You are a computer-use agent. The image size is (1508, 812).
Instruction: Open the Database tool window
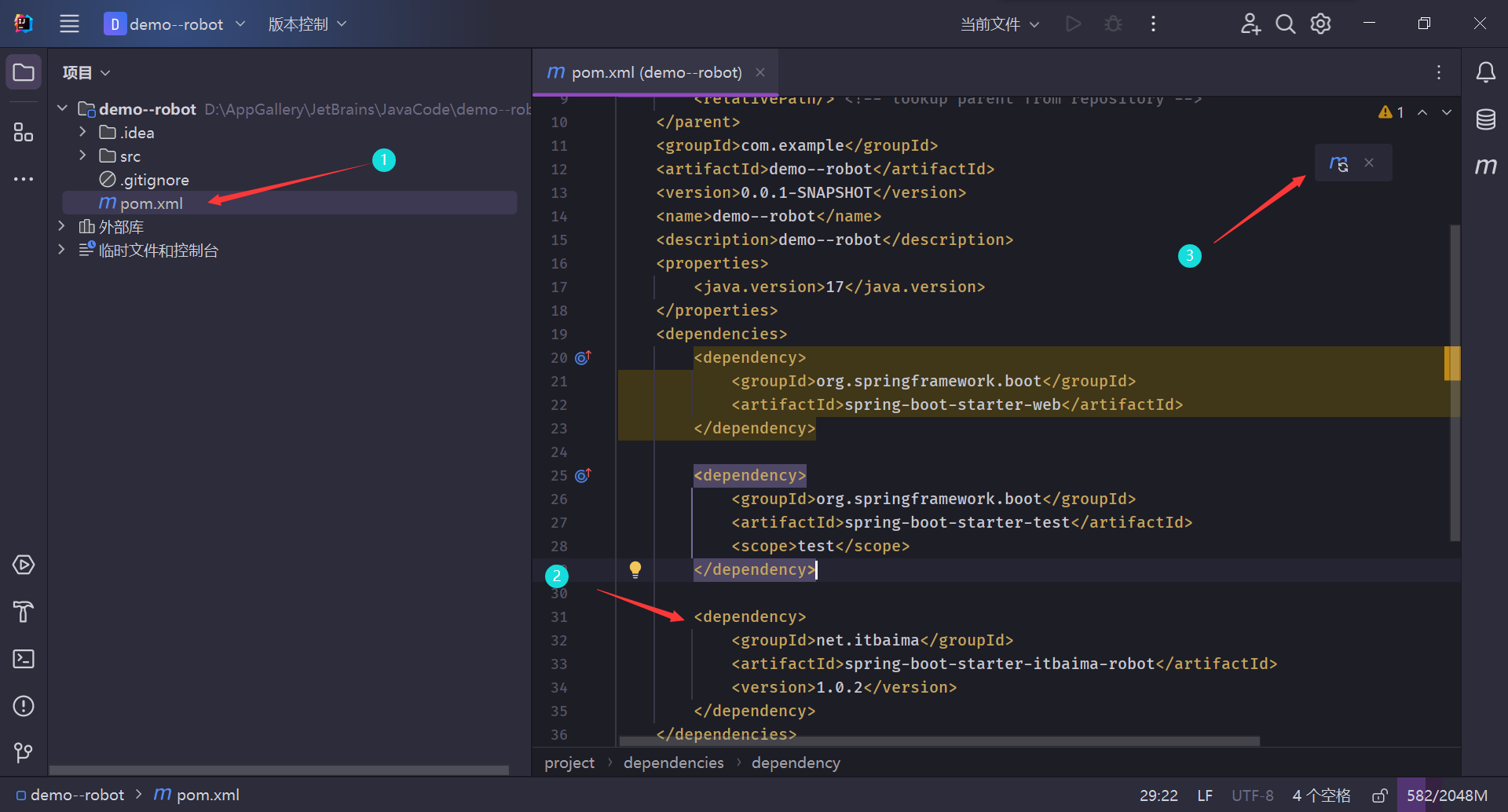[1485, 119]
